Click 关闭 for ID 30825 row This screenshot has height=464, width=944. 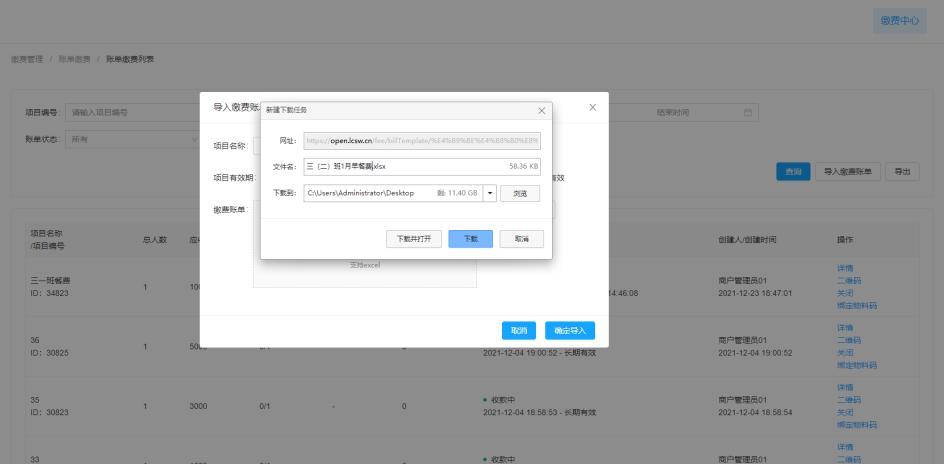pos(845,353)
